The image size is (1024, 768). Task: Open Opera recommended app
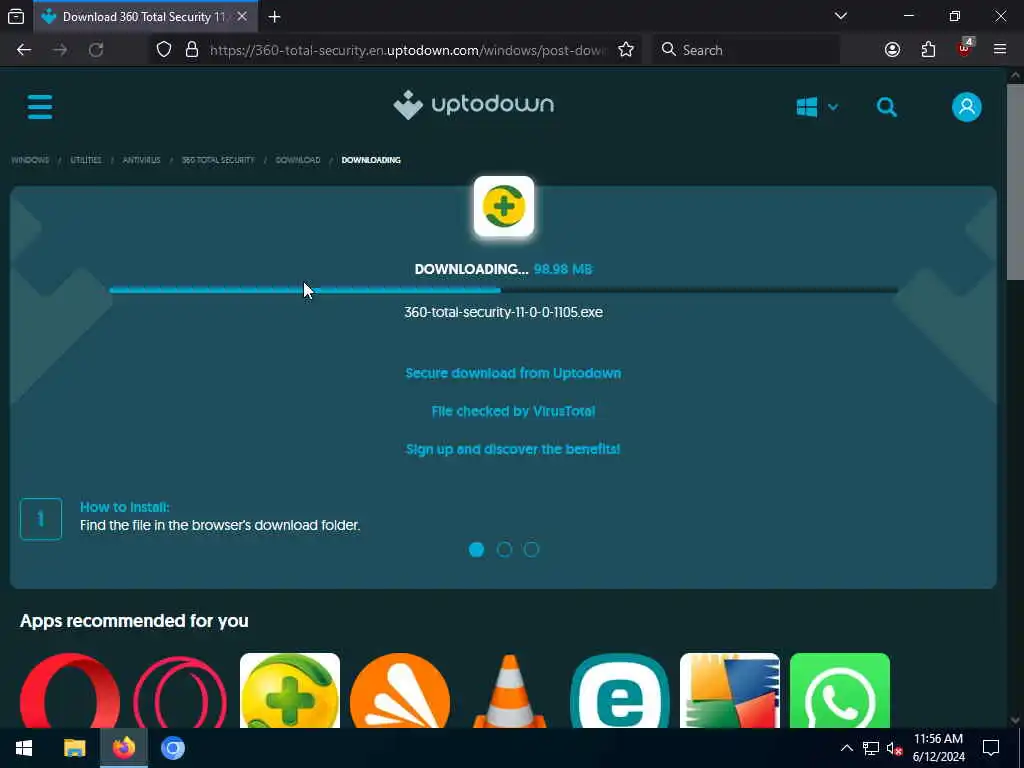point(70,690)
